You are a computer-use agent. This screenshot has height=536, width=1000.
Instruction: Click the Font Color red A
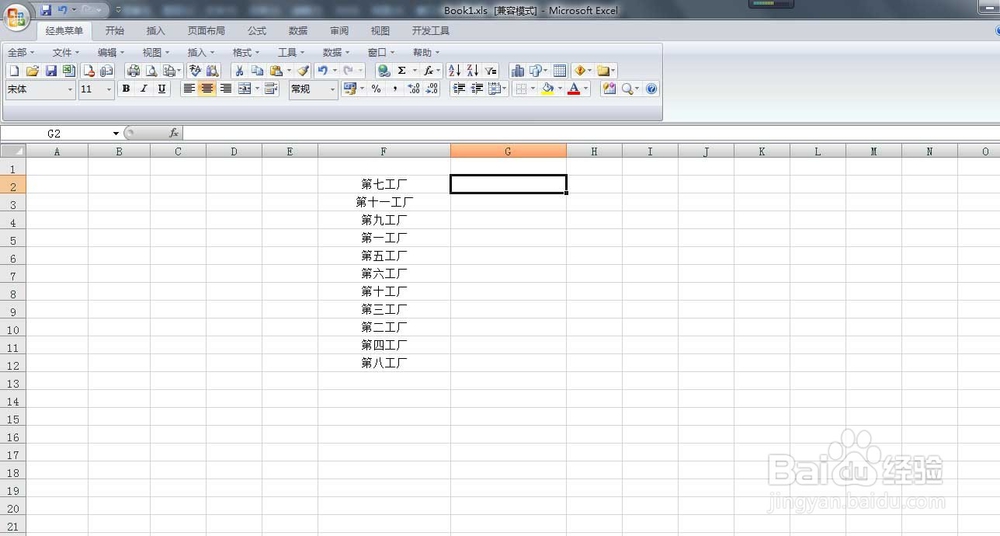tap(573, 89)
